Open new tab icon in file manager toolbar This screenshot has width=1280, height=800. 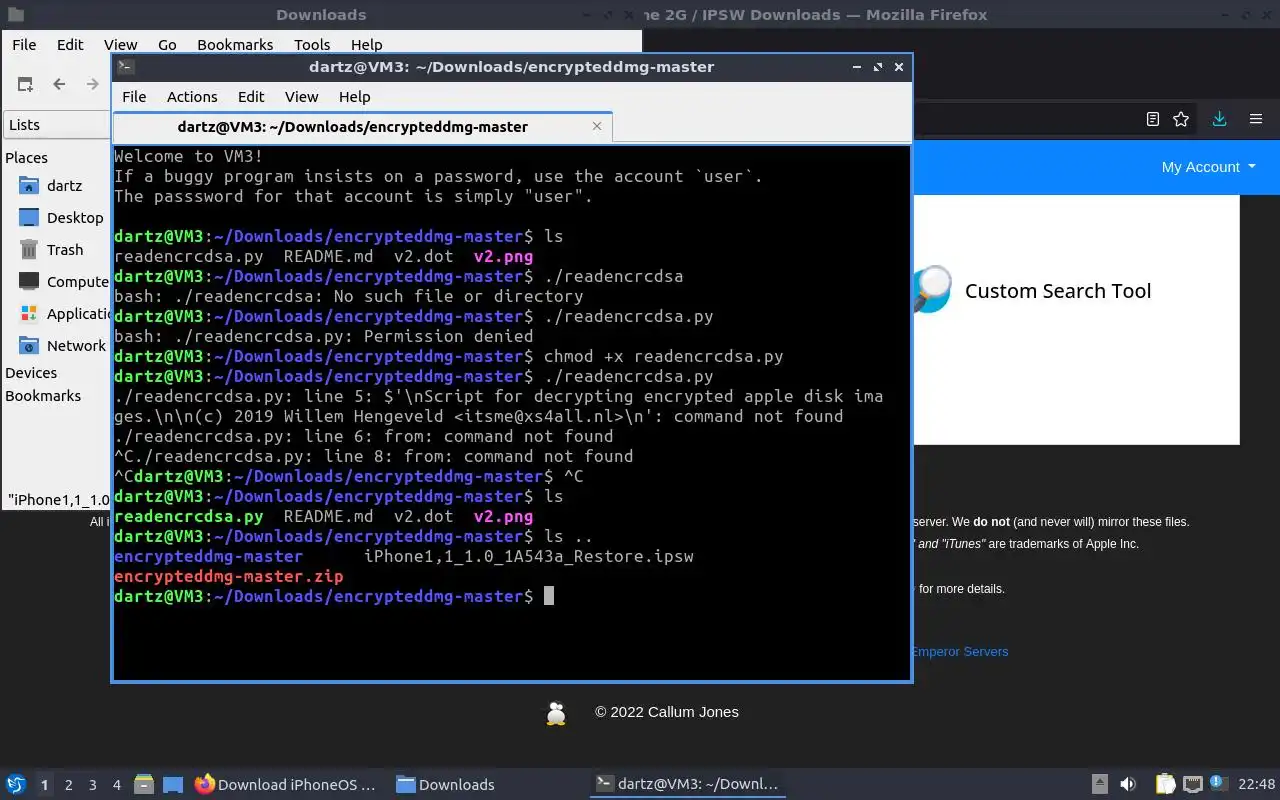25,84
